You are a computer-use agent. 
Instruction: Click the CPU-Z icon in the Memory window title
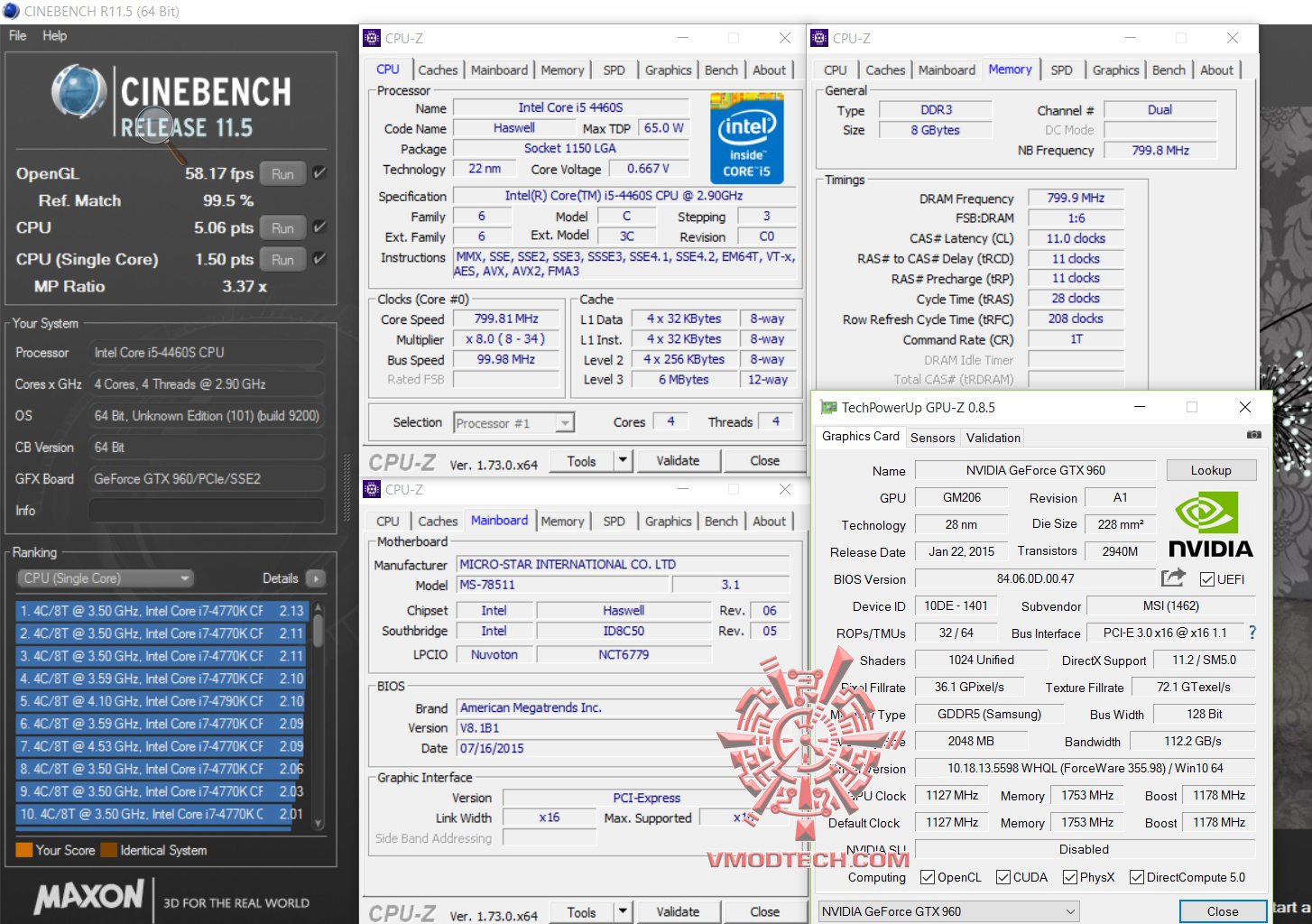click(819, 38)
